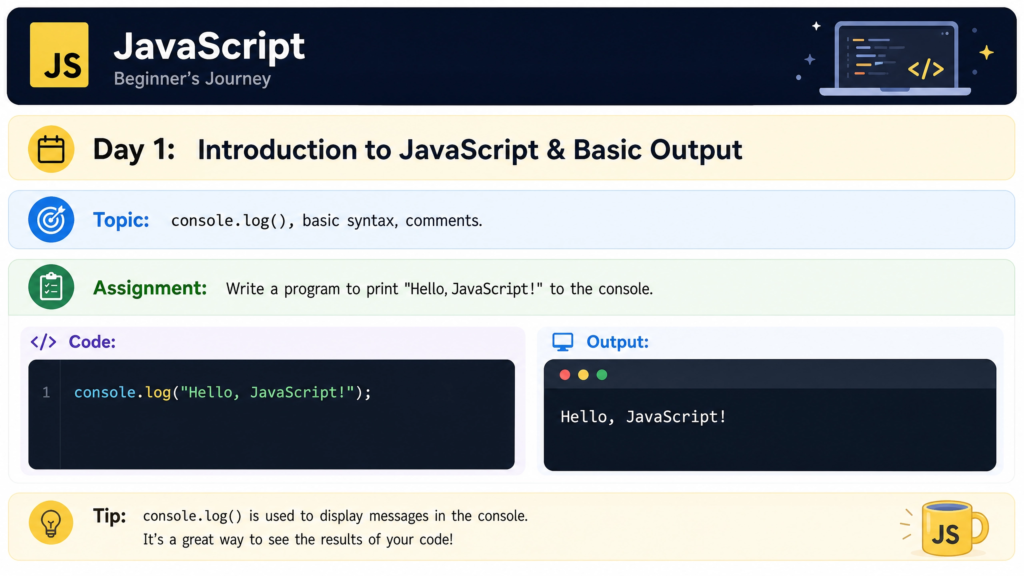Click the yellow JS logo in header
The height and width of the screenshot is (576, 1024).
point(59,55)
